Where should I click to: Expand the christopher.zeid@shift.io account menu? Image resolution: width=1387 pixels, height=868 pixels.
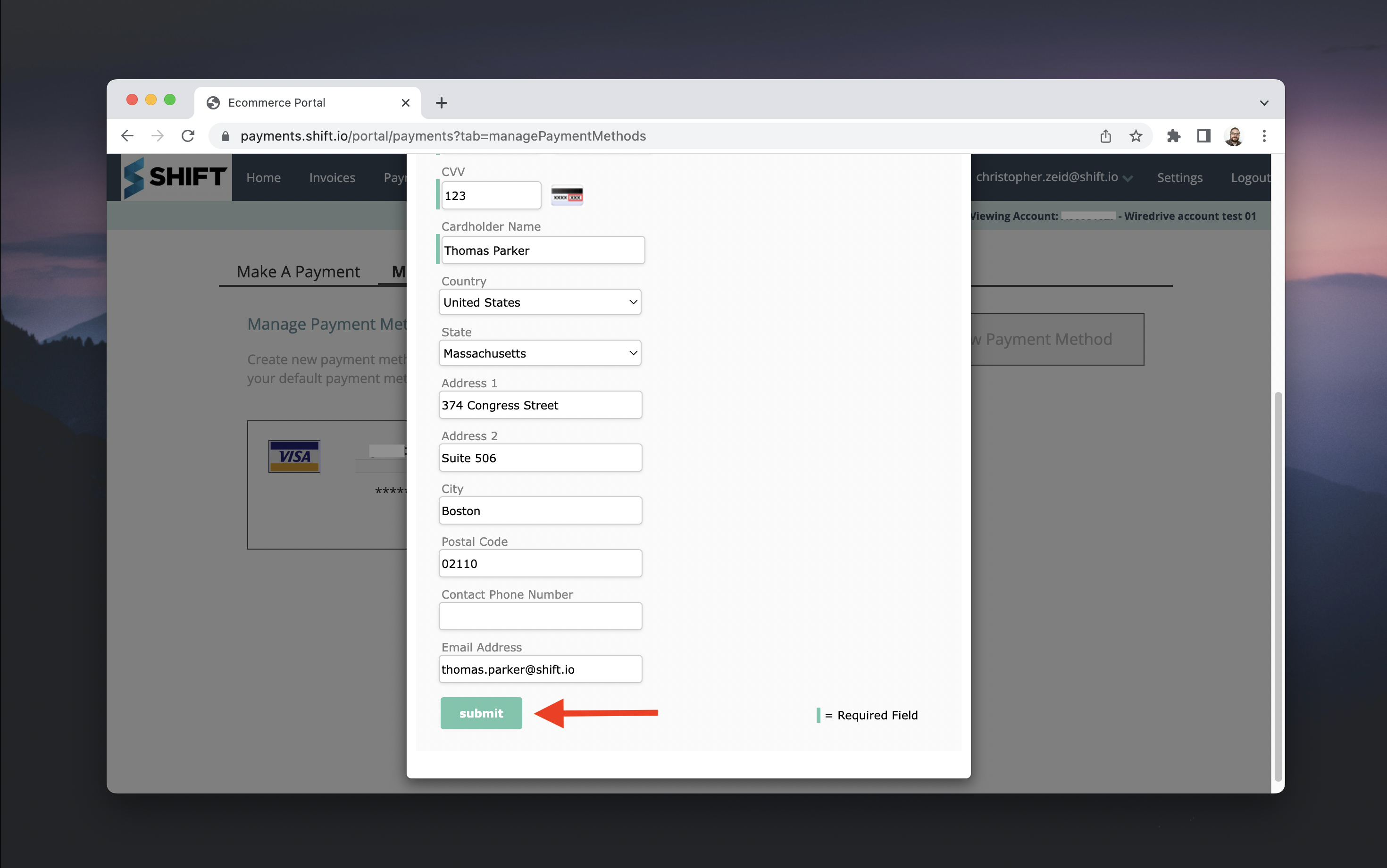1054,177
